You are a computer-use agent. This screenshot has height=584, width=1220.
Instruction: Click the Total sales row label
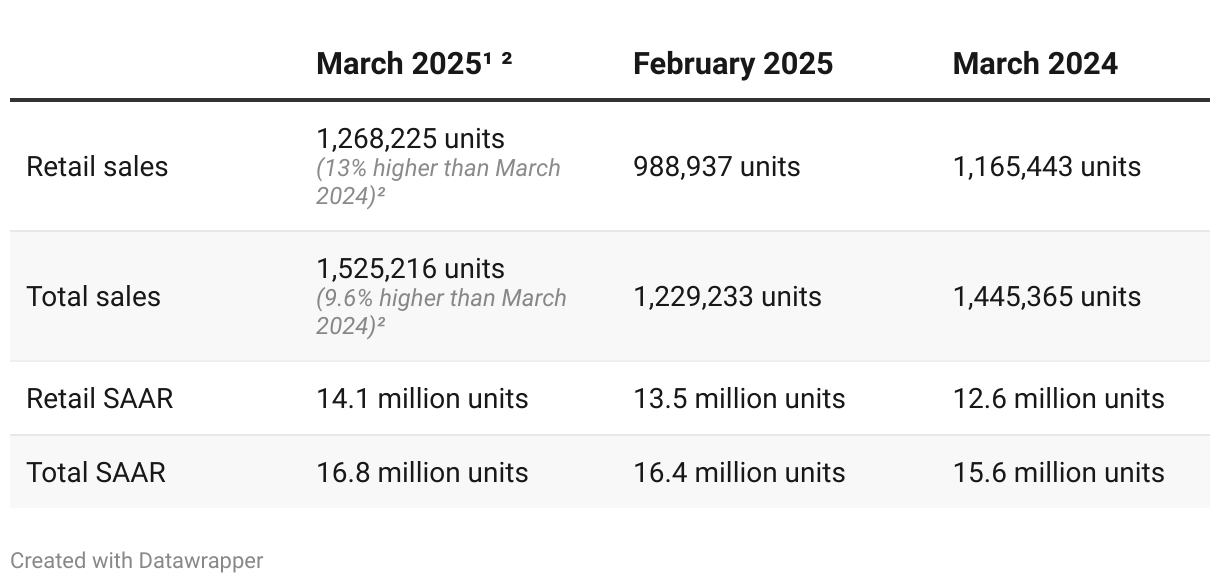(x=93, y=296)
